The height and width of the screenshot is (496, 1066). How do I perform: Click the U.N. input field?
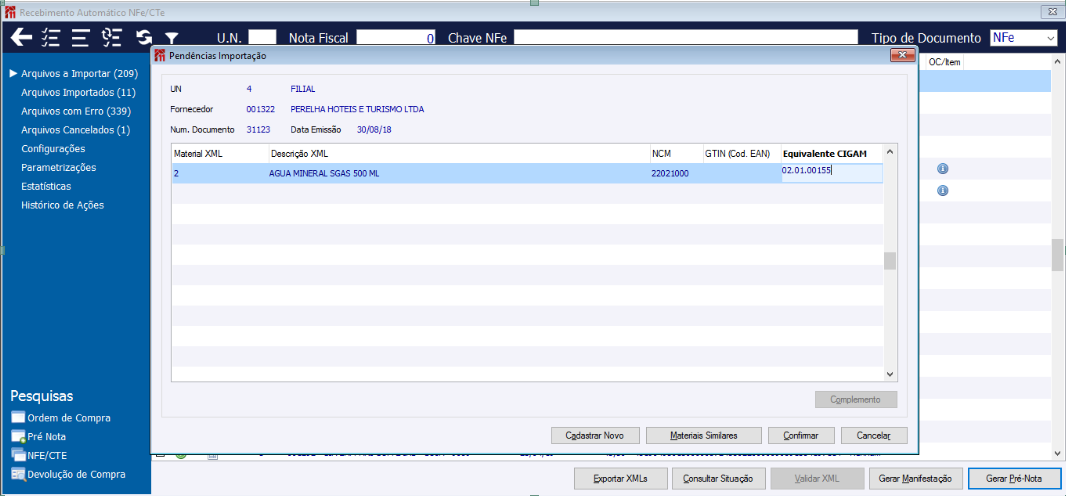pyautogui.click(x=262, y=38)
